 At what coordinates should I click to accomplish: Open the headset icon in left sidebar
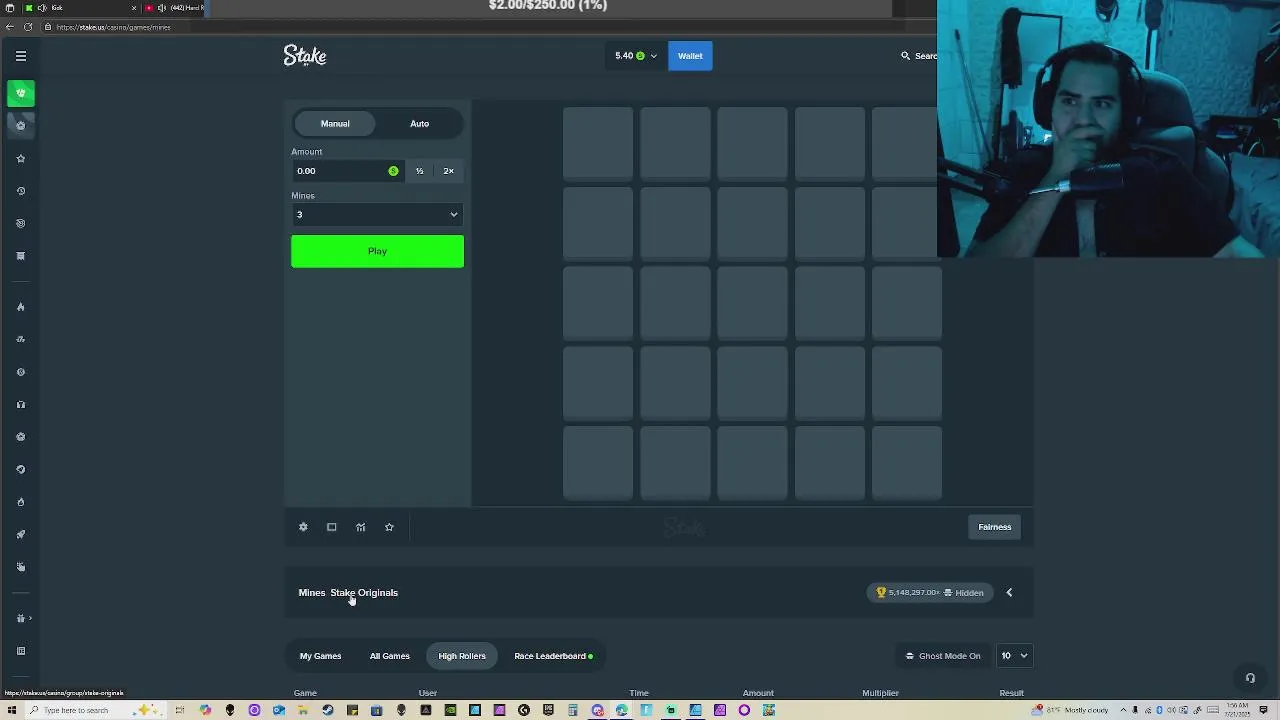[x=20, y=404]
